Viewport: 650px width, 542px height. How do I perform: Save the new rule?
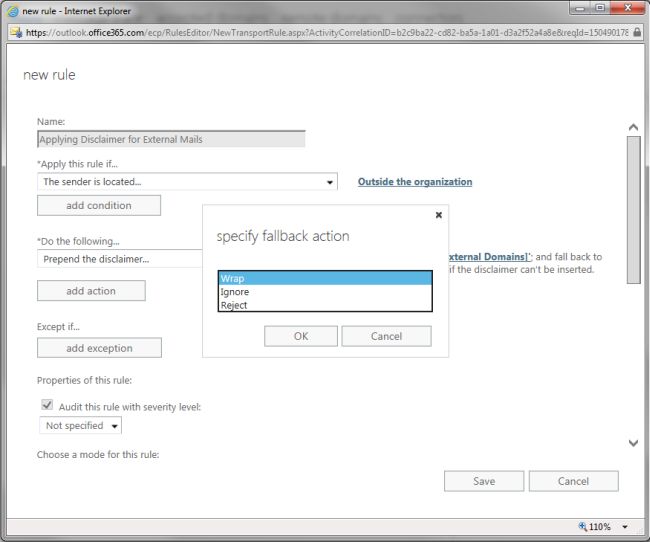coord(484,481)
